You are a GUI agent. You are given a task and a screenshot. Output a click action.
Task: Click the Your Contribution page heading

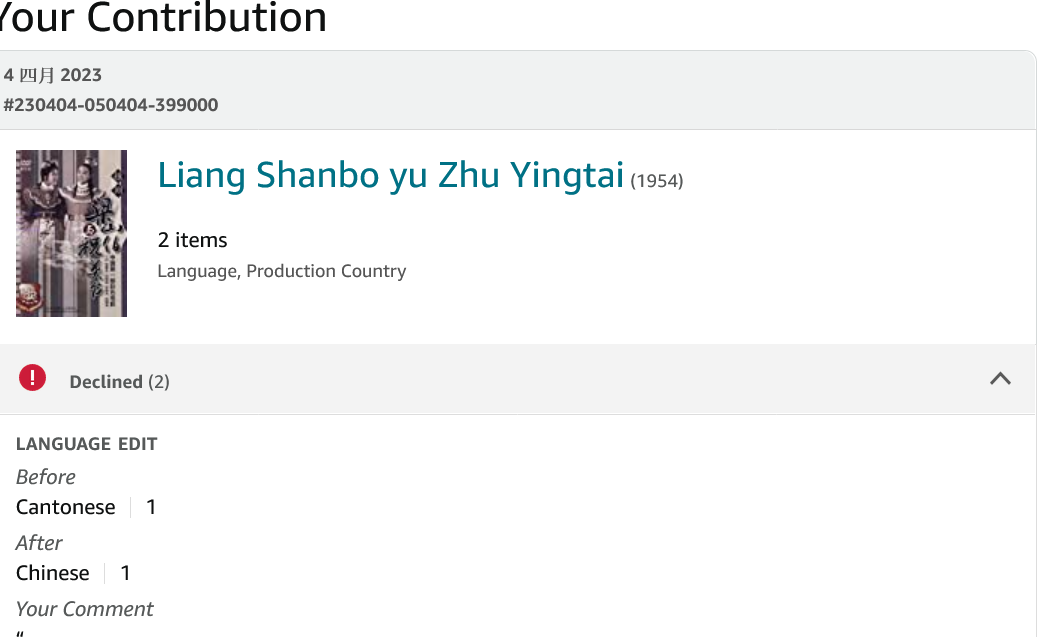click(x=163, y=18)
